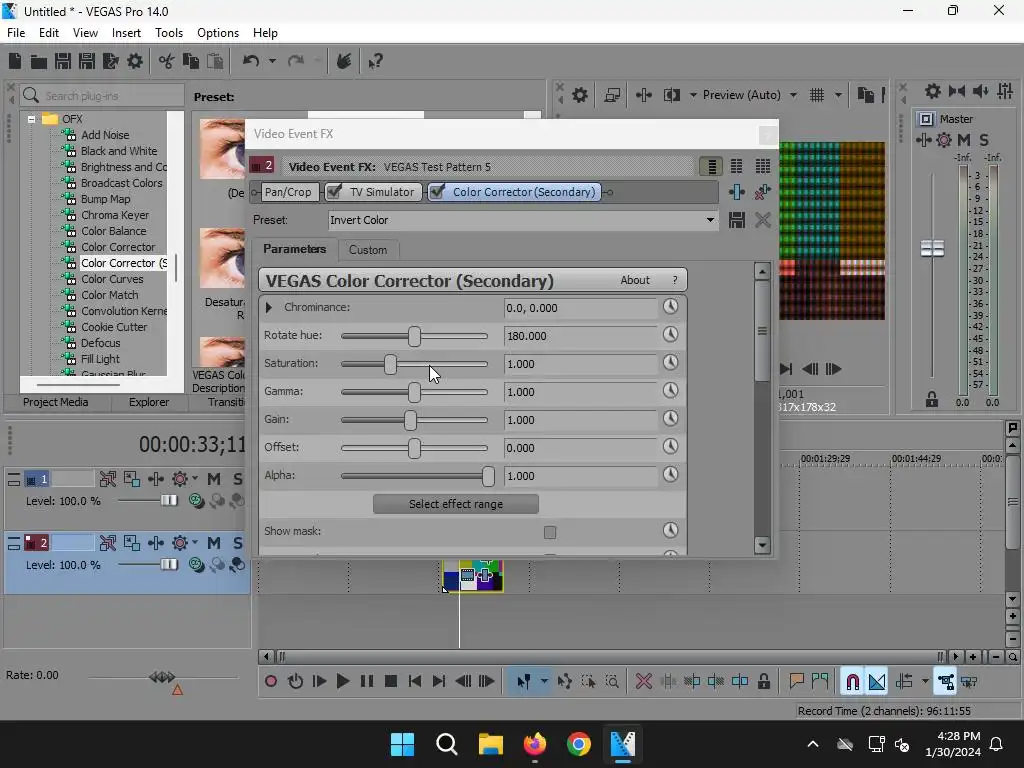Click the Pan/Crop button in FX chain
This screenshot has height=768, width=1024.
(288, 192)
